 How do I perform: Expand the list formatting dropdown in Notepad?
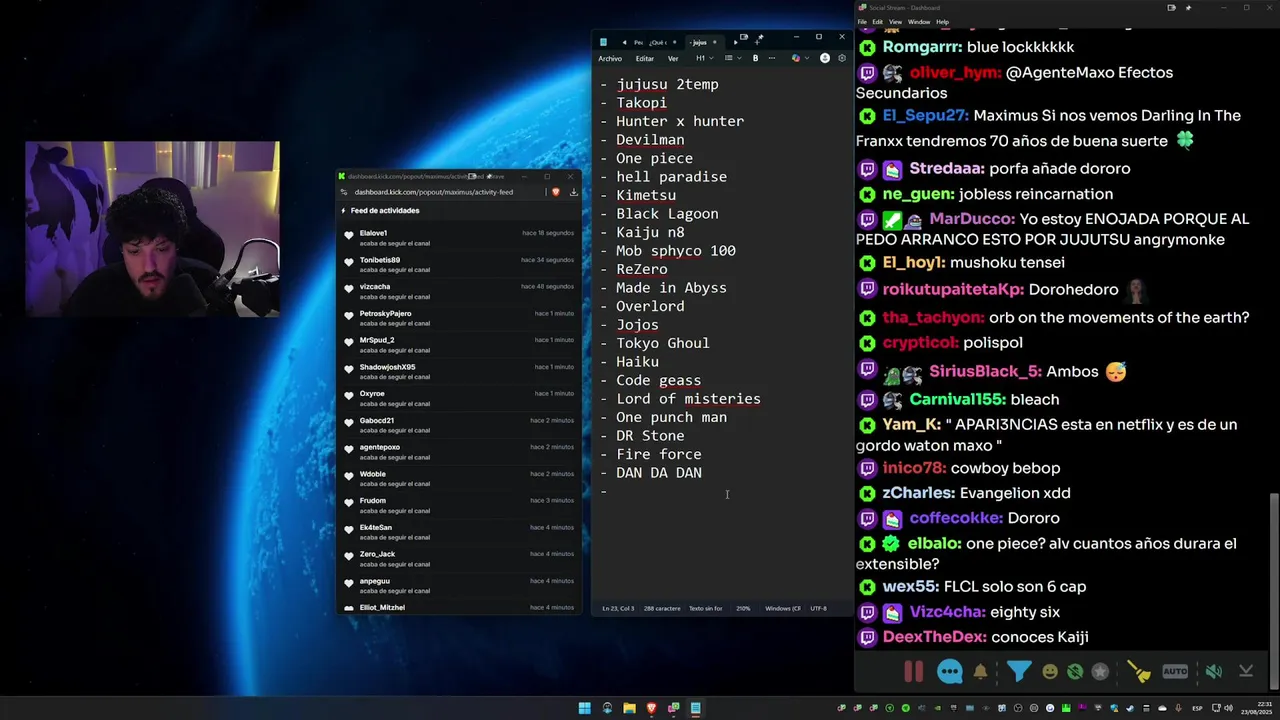[x=733, y=58]
